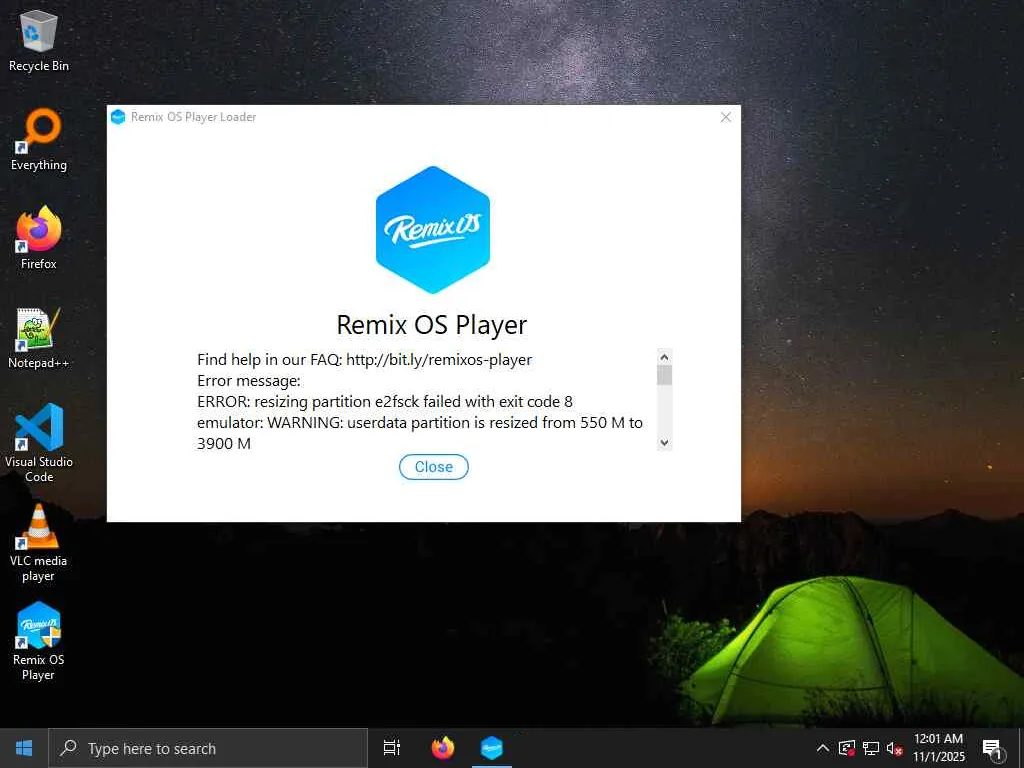Click the Remix OS hexagon logo

point(433,230)
